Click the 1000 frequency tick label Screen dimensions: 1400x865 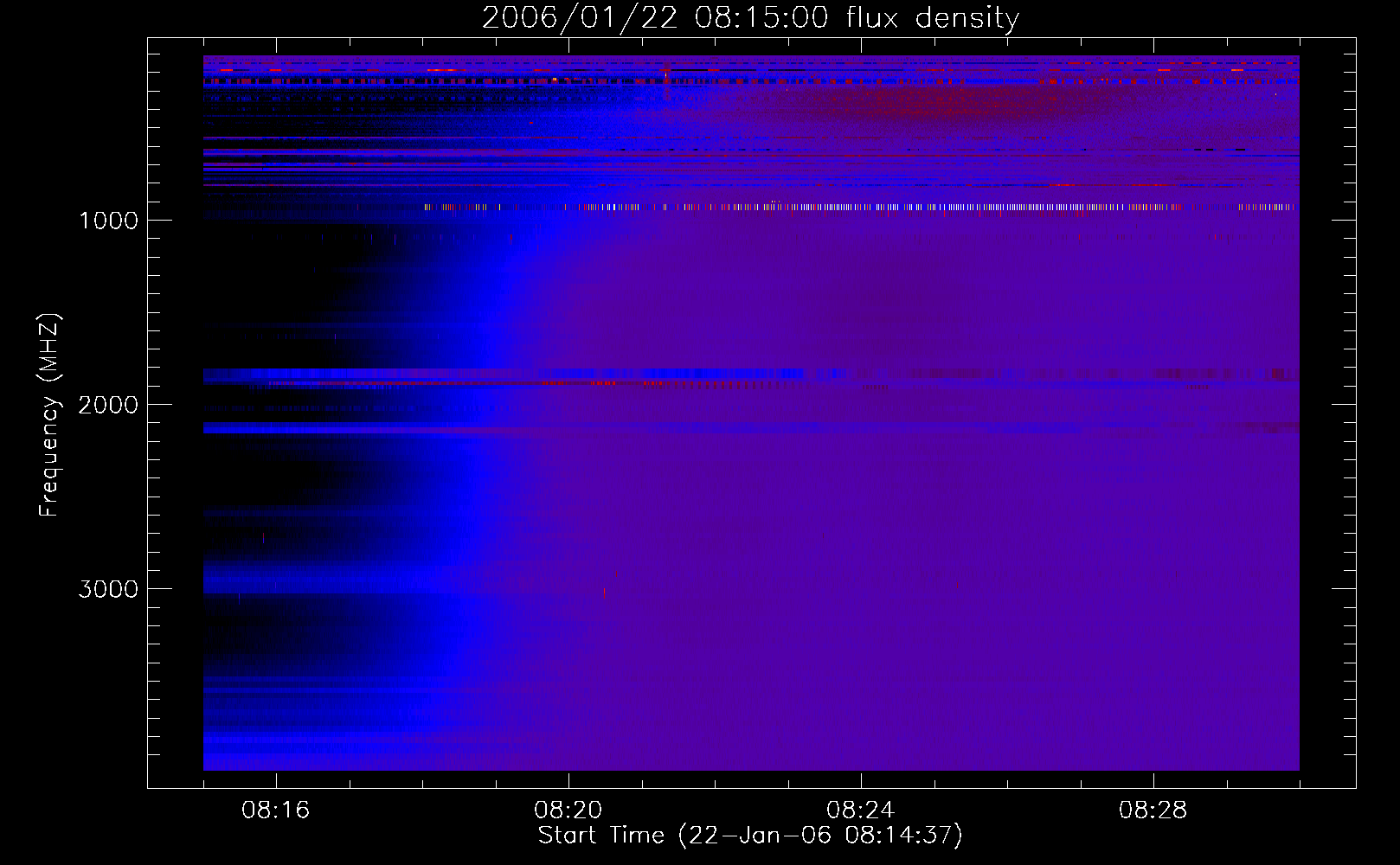click(x=108, y=221)
